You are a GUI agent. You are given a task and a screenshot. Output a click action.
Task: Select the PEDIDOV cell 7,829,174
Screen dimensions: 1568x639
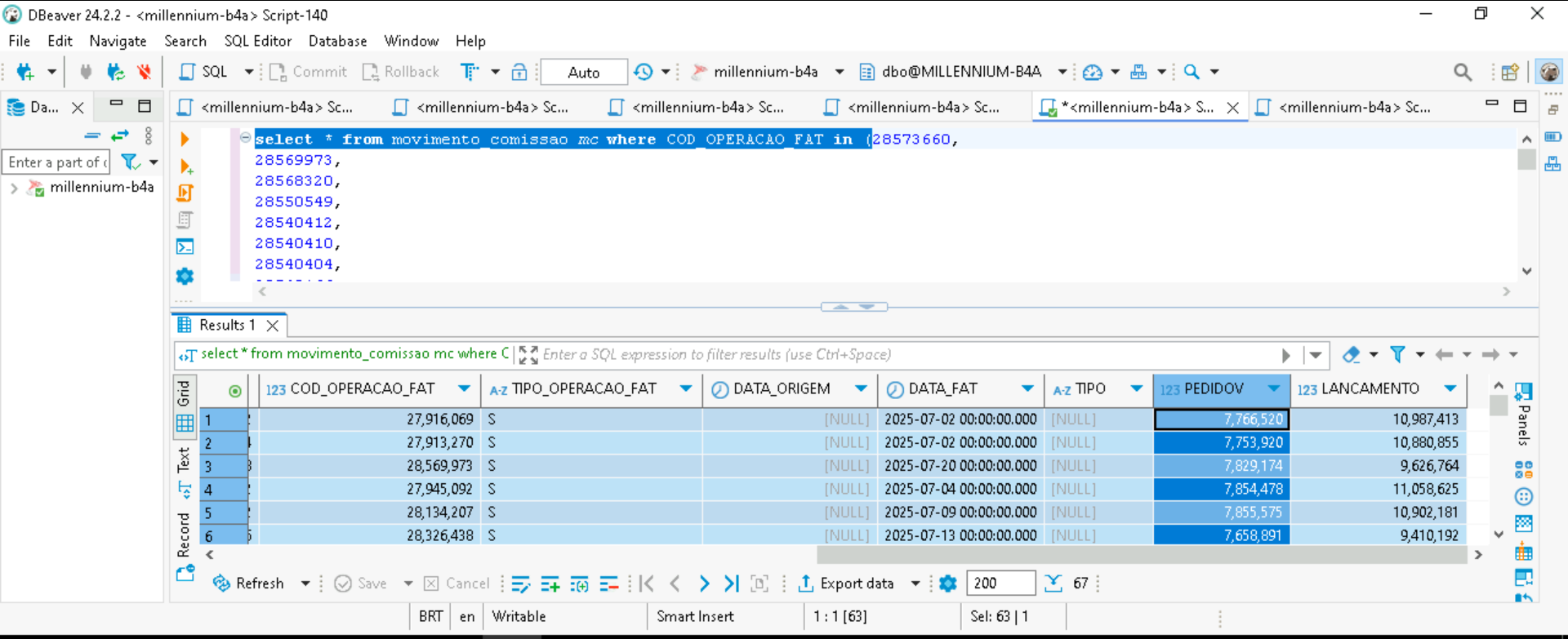pos(1222,466)
